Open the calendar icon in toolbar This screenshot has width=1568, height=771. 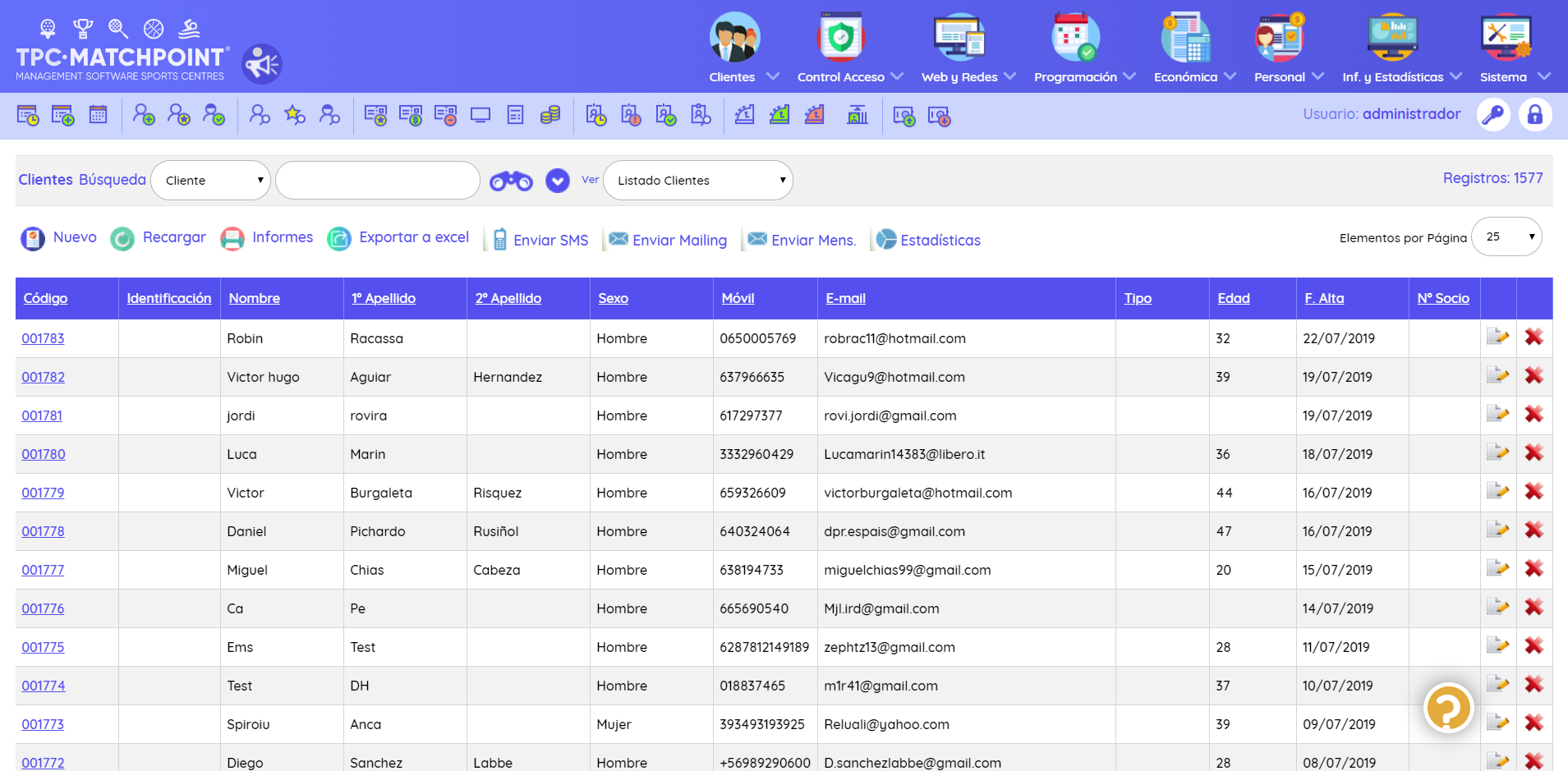point(98,115)
